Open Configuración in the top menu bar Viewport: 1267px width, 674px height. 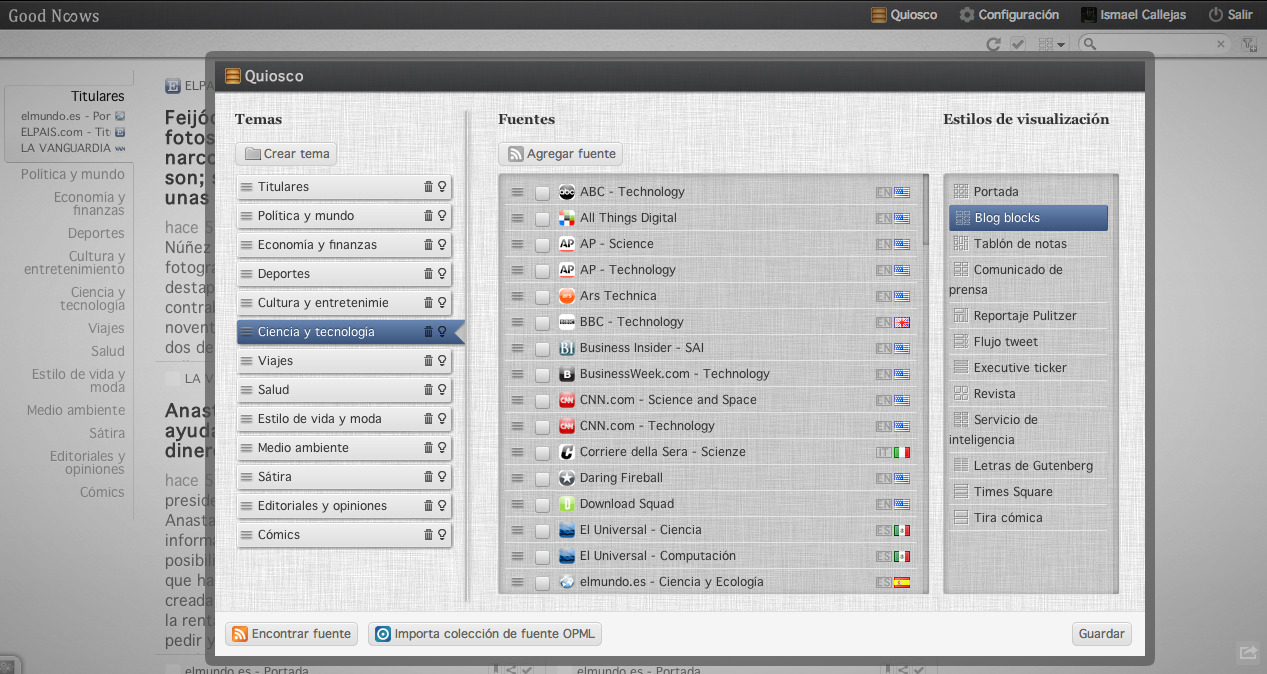coord(1008,15)
